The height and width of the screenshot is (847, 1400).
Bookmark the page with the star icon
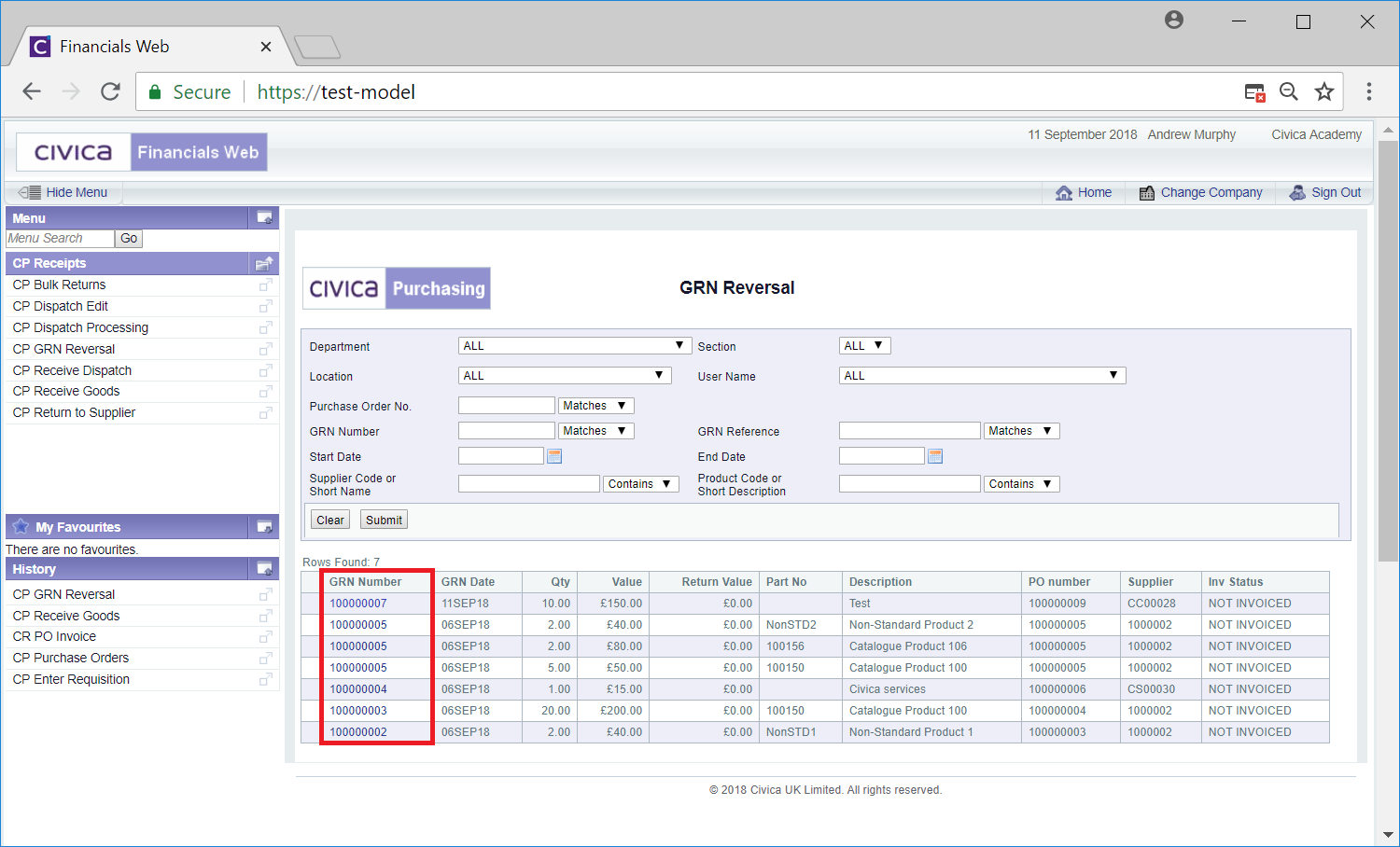(x=1324, y=91)
